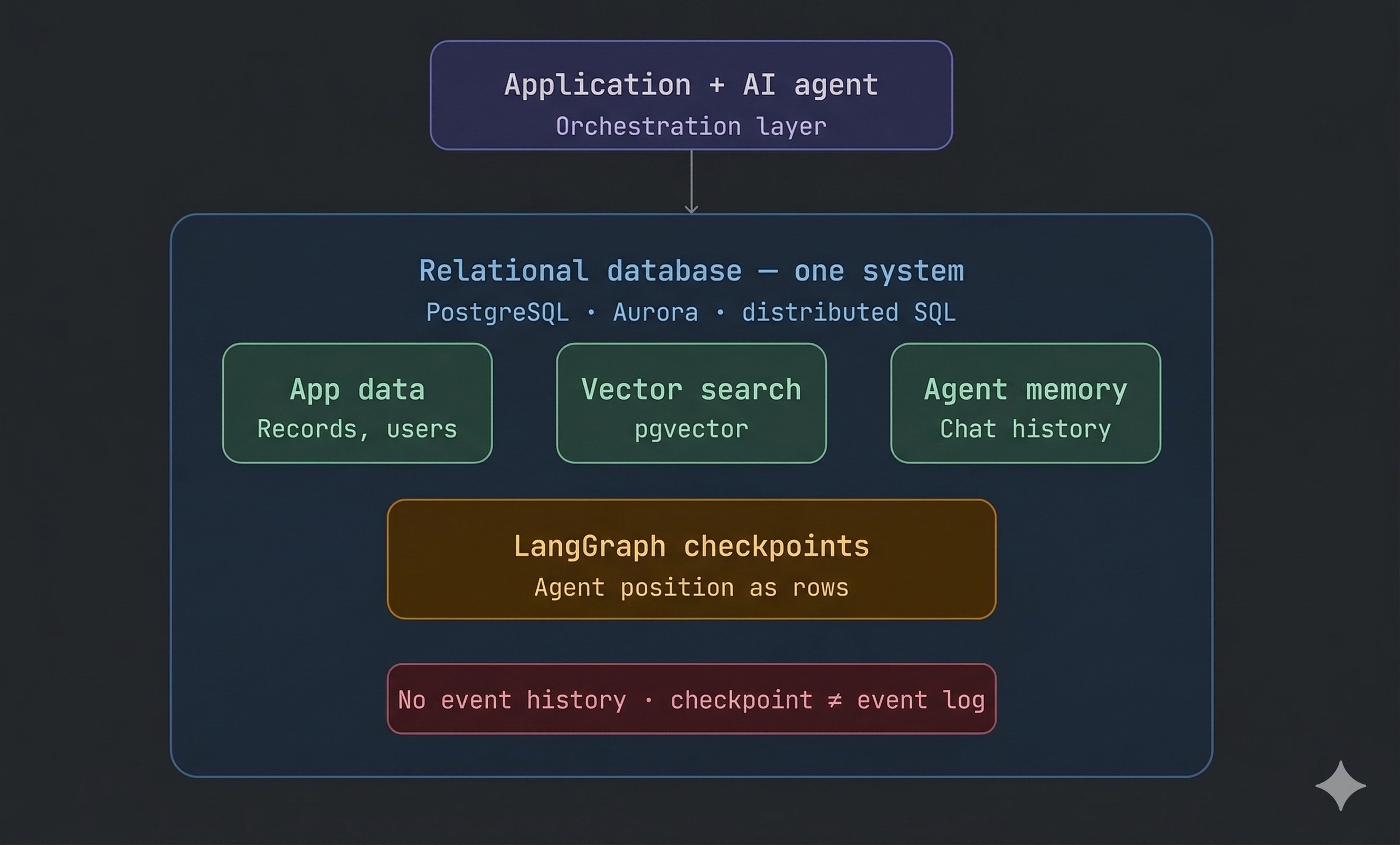This screenshot has height=845, width=1400.
Task: Click the pgvector subtitle
Action: [691, 429]
